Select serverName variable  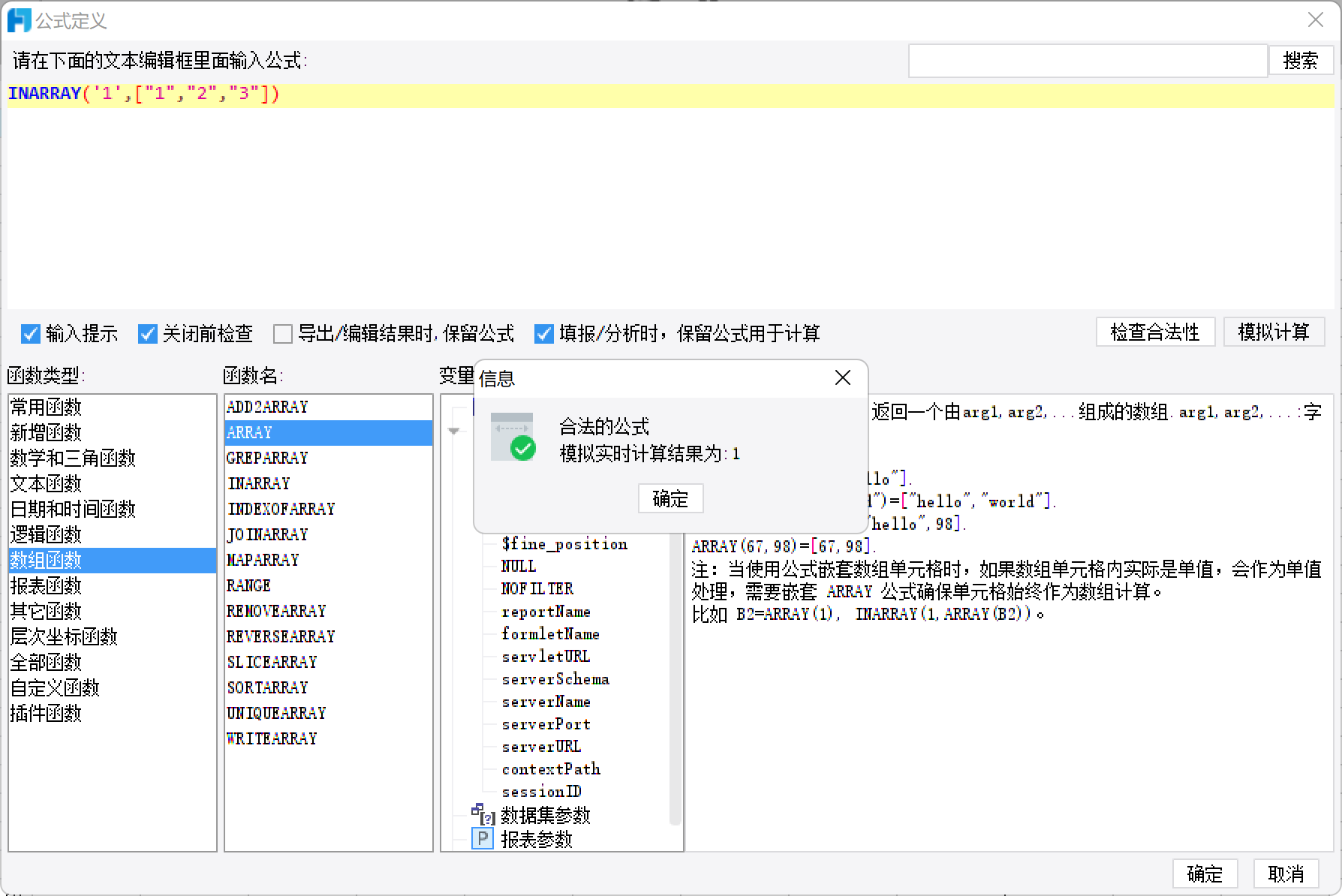coord(546,702)
